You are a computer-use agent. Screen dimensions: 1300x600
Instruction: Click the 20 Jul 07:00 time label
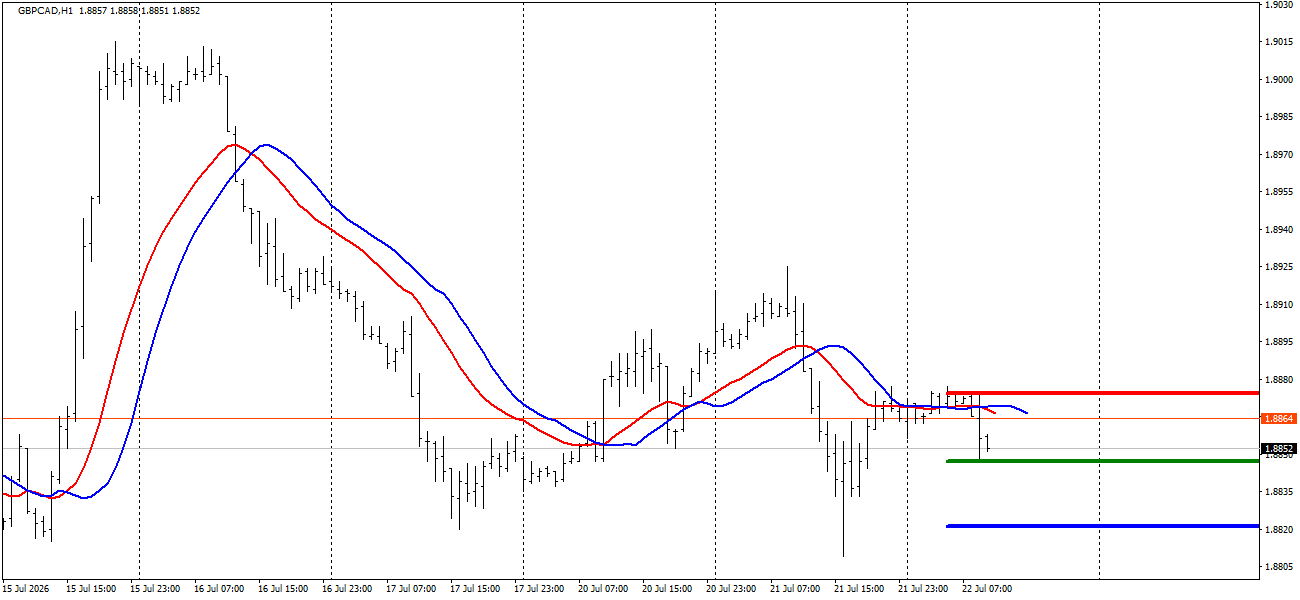(602, 589)
